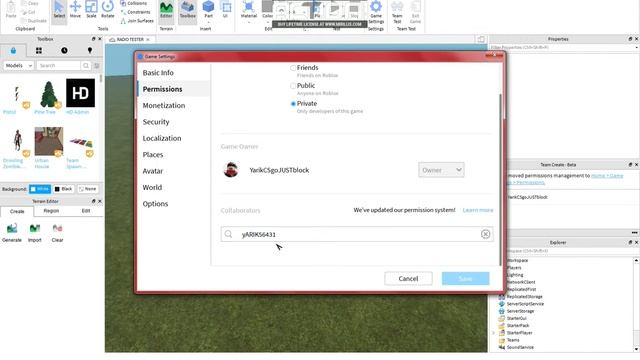This screenshot has width=640, height=360.
Task: Click Clear in Terrain Editor
Action: click(58, 233)
